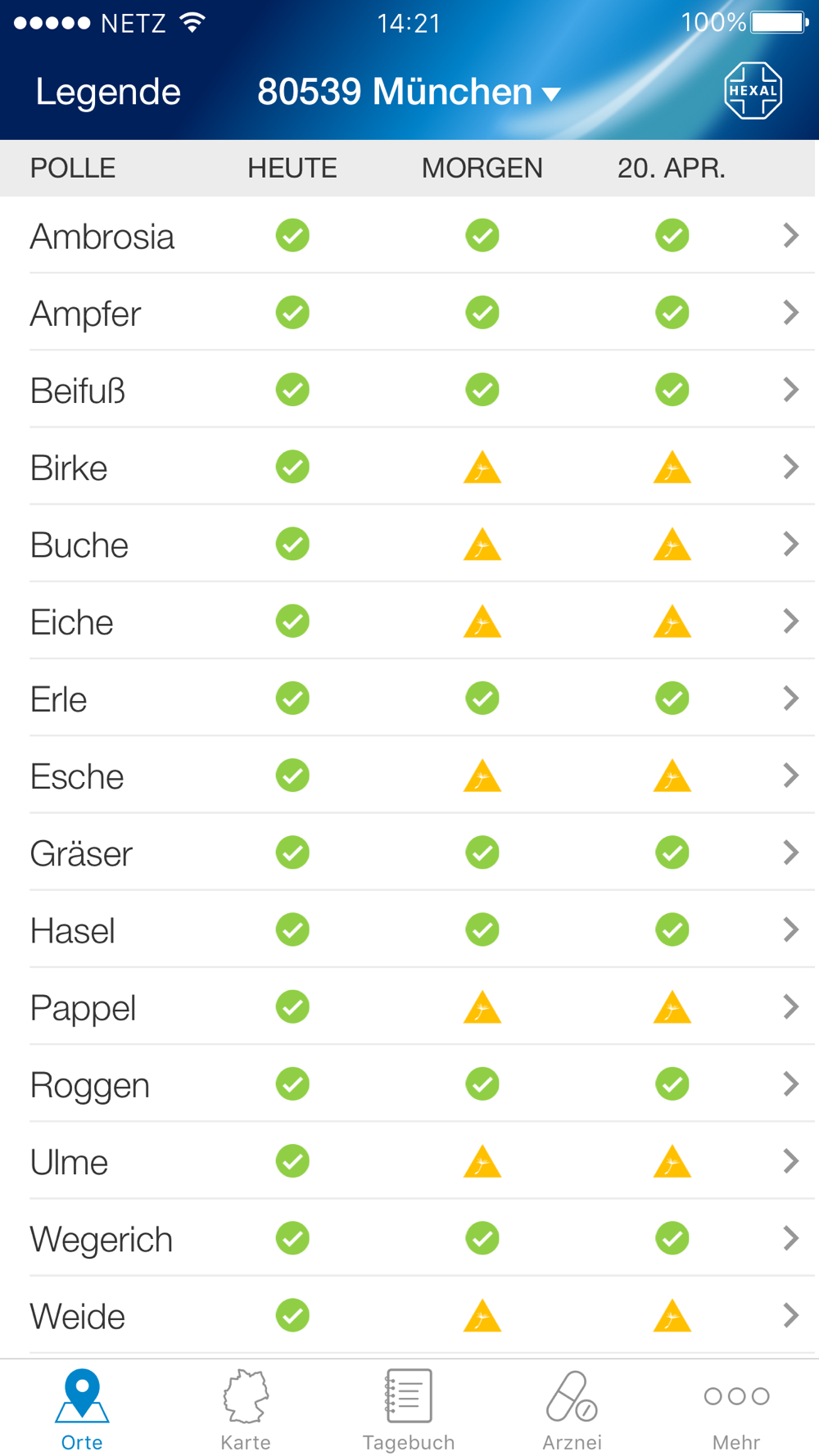Image resolution: width=819 pixels, height=1456 pixels.
Task: Tap Ambrosia green check for Heute
Action: [292, 236]
